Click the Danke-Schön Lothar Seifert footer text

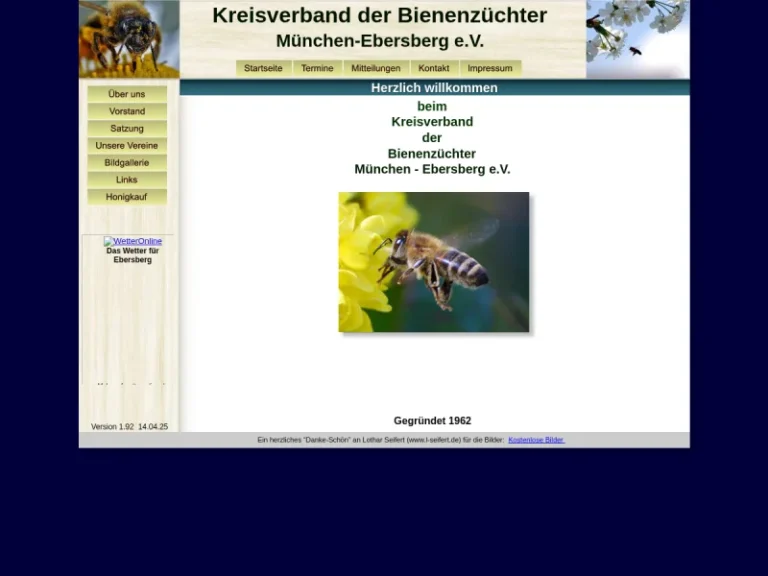click(x=381, y=440)
